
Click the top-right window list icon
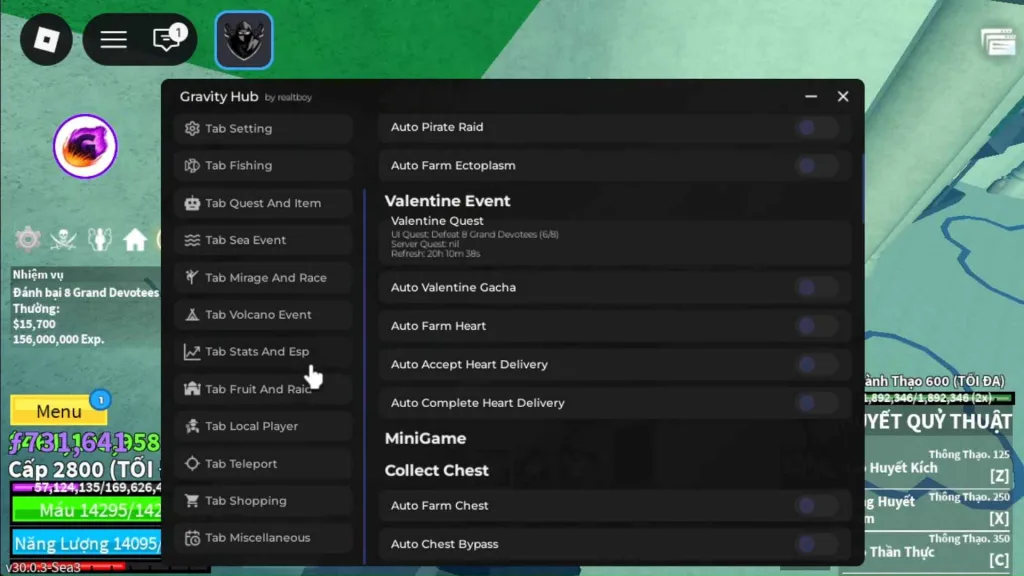point(999,43)
